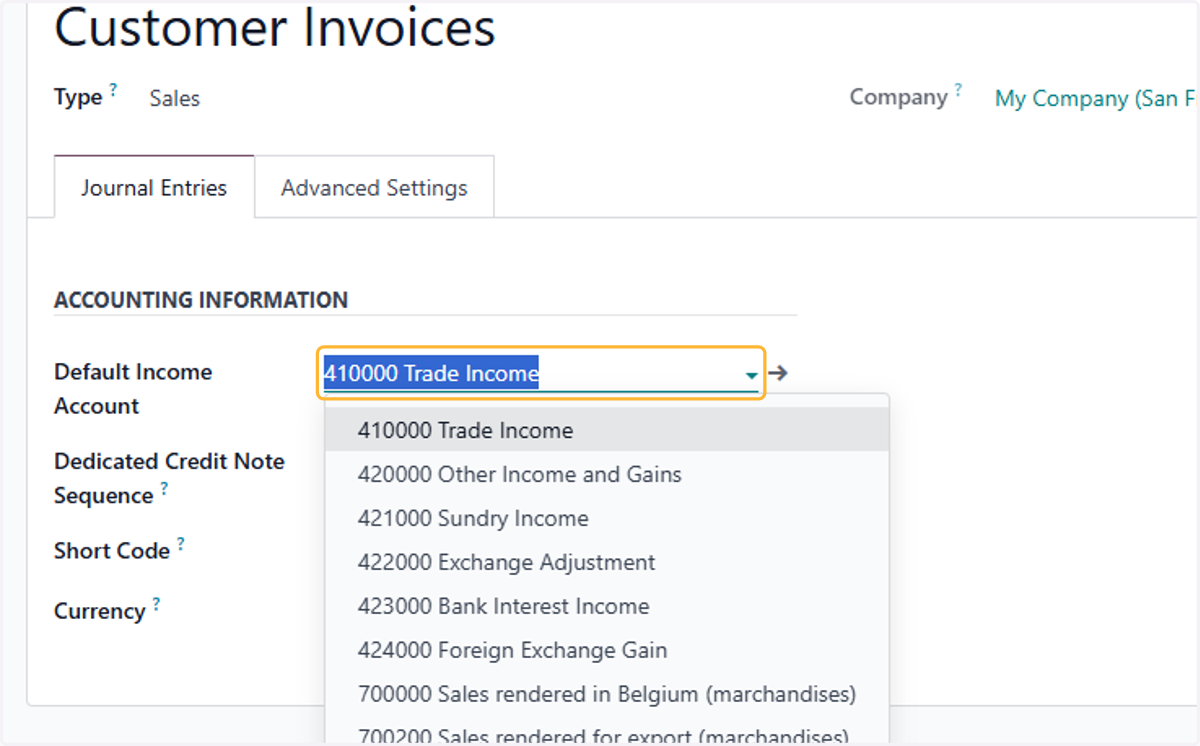Viewport: 1200px width, 746px height.
Task: Click the Currency label
Action: point(100,611)
